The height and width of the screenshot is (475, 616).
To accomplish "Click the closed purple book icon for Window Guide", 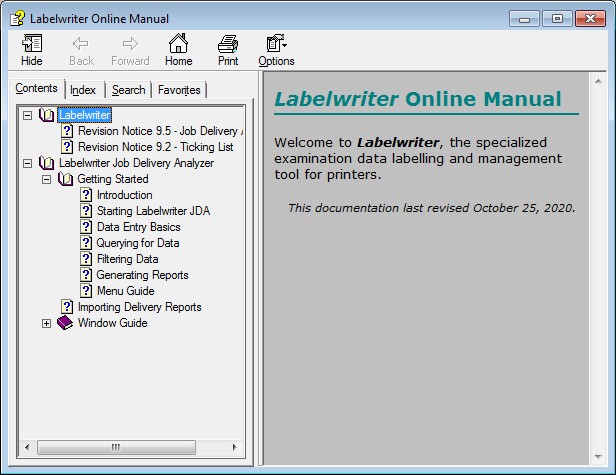I will [66, 323].
